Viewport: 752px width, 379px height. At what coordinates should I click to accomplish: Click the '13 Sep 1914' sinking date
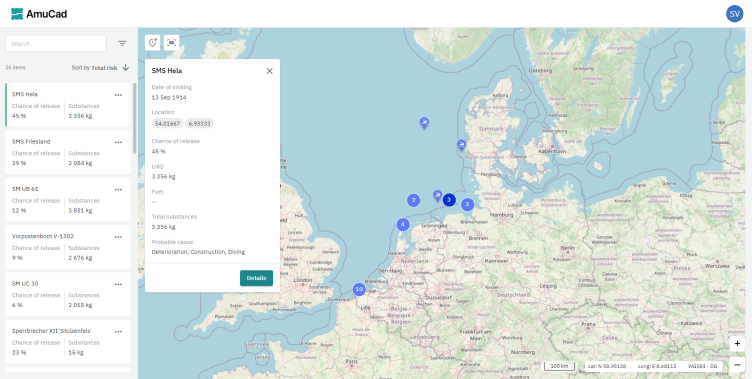pos(169,97)
